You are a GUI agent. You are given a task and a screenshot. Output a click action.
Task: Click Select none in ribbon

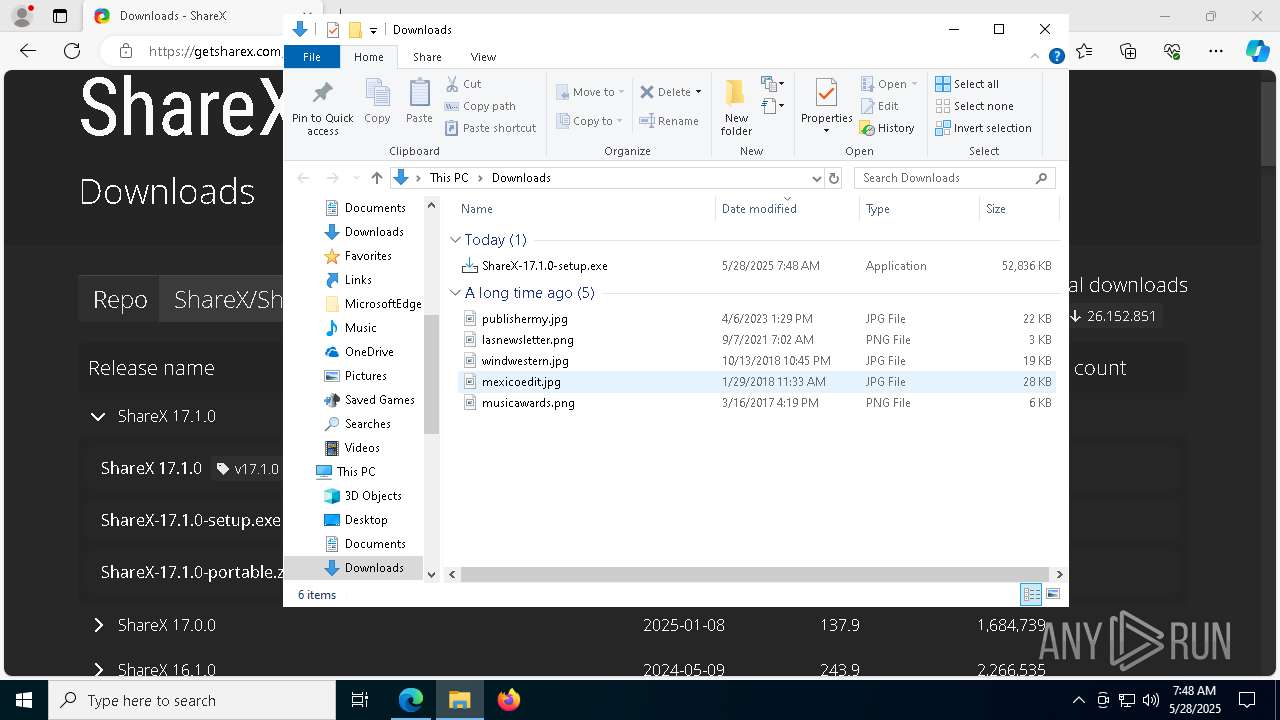click(974, 106)
